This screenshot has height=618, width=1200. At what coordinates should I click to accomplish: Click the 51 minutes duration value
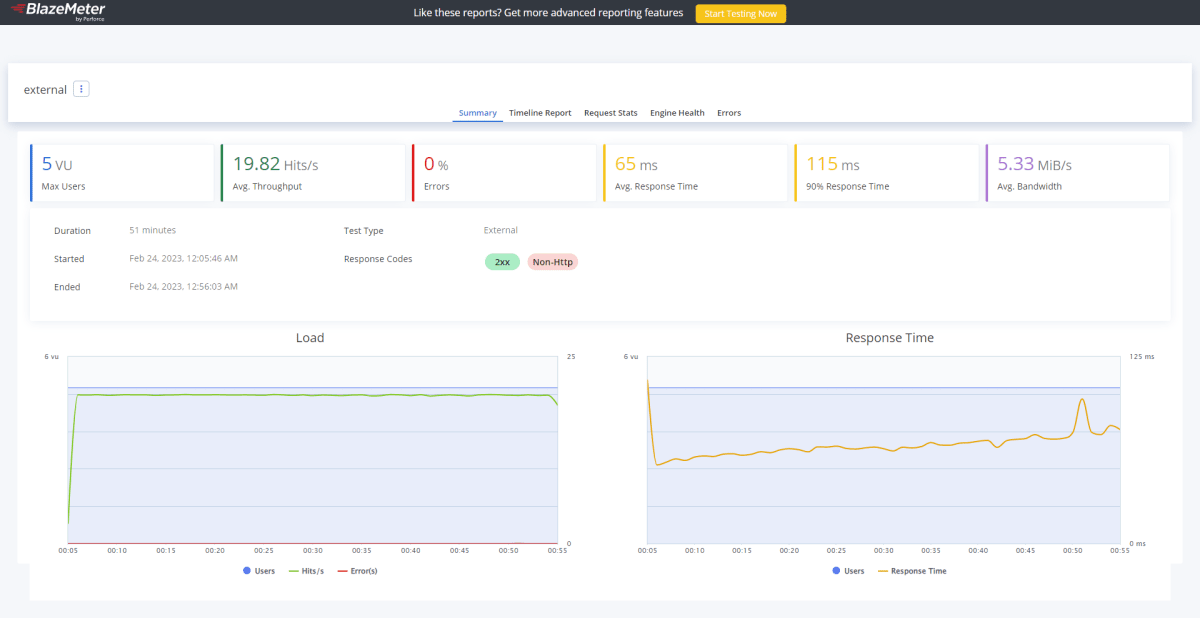tap(152, 230)
